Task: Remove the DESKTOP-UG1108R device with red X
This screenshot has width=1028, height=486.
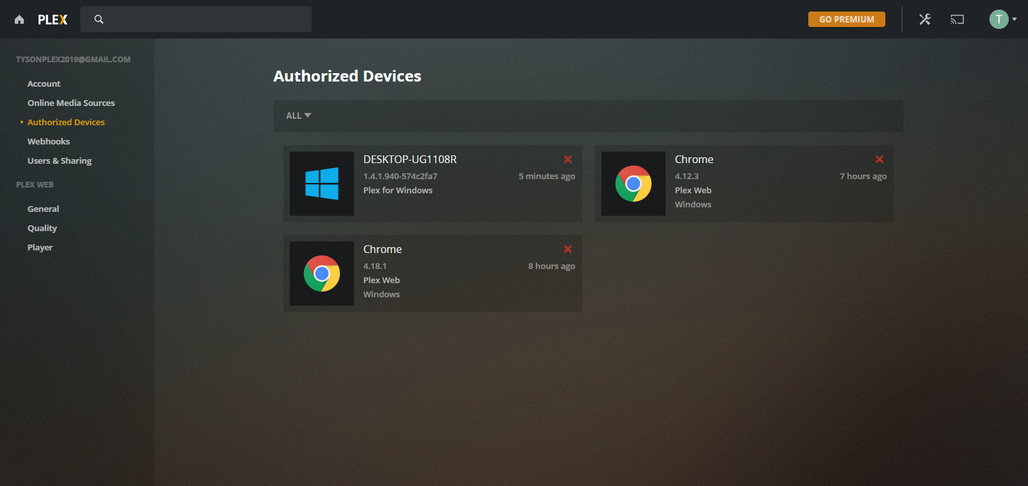Action: pos(568,159)
